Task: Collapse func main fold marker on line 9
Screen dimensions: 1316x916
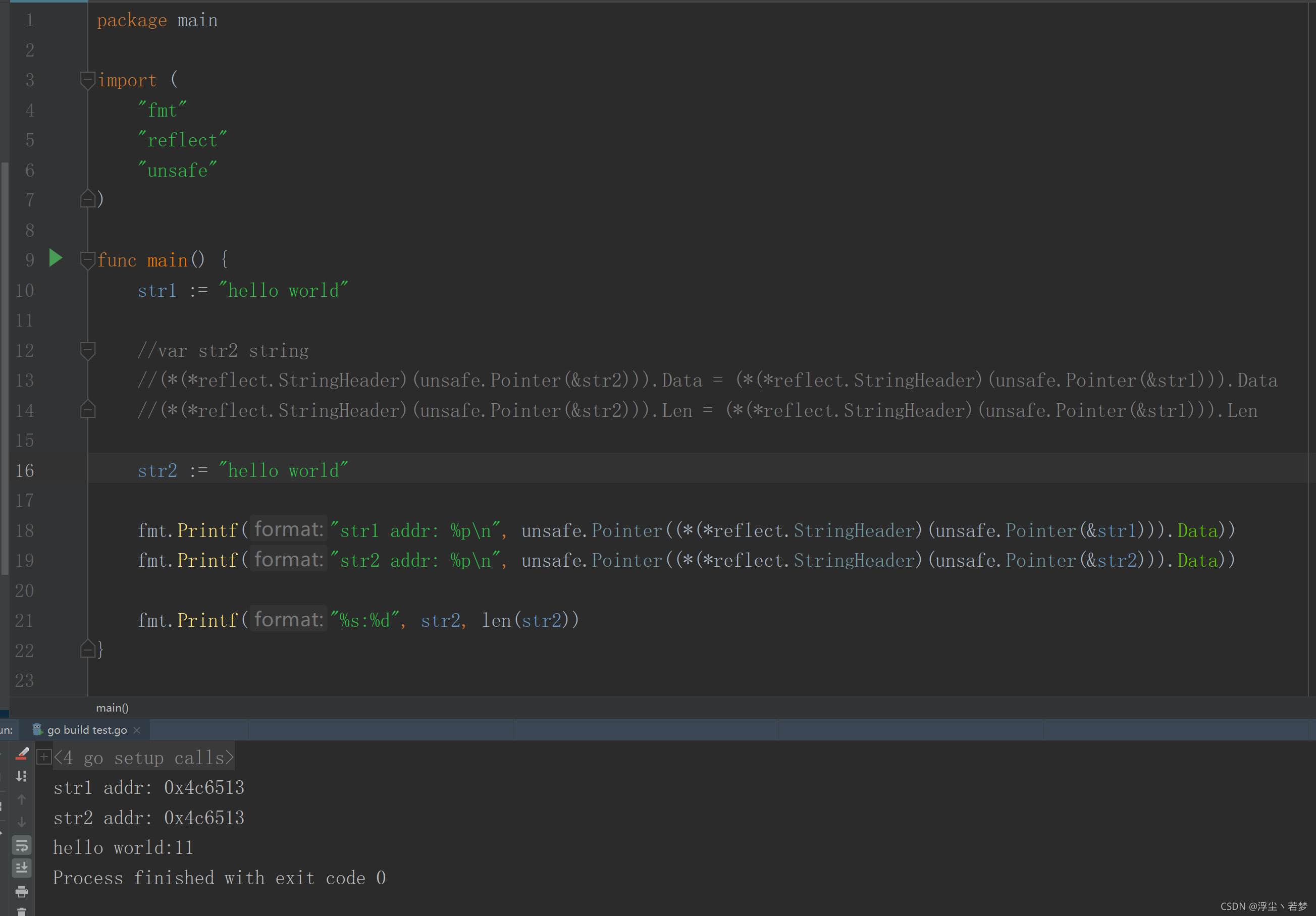Action: click(88, 260)
